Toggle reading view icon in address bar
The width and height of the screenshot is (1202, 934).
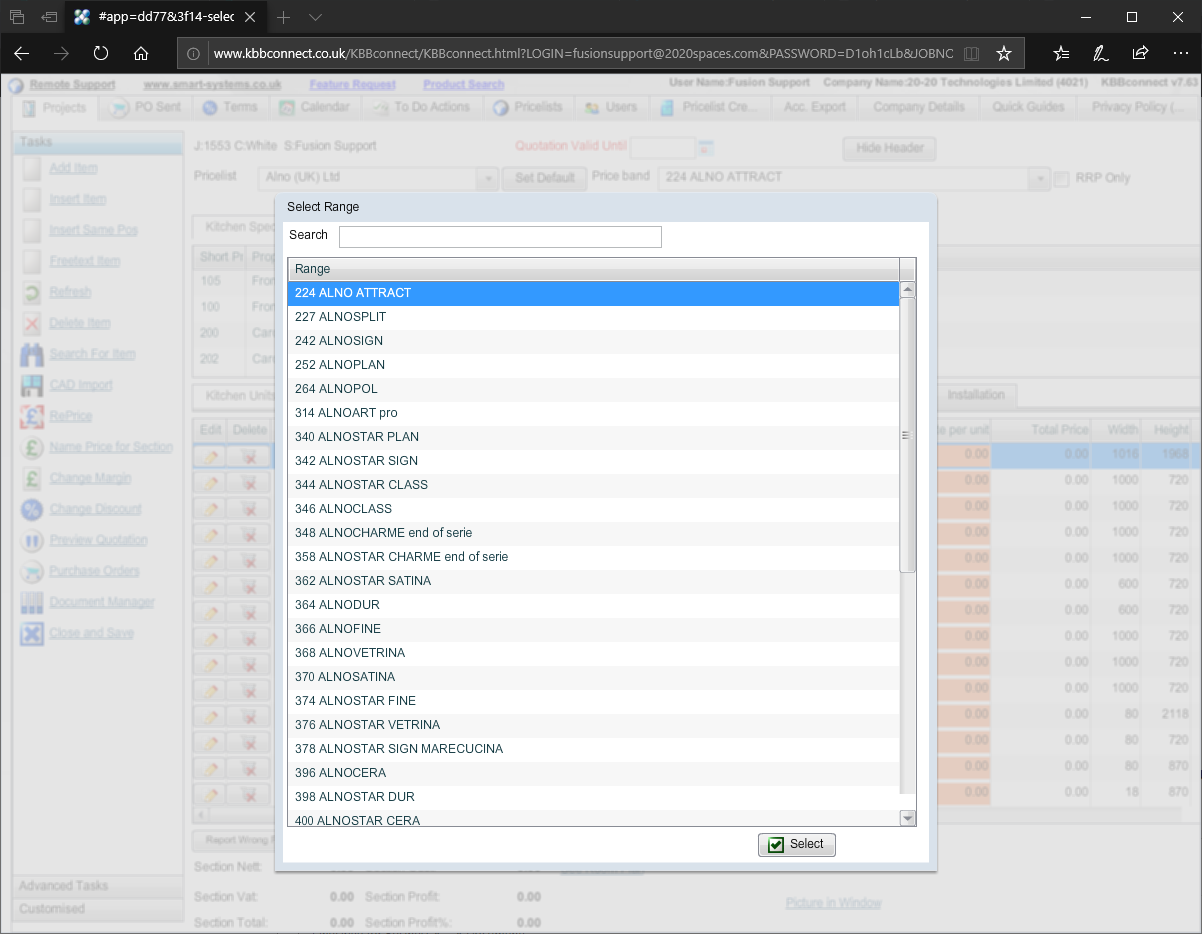pos(971,53)
